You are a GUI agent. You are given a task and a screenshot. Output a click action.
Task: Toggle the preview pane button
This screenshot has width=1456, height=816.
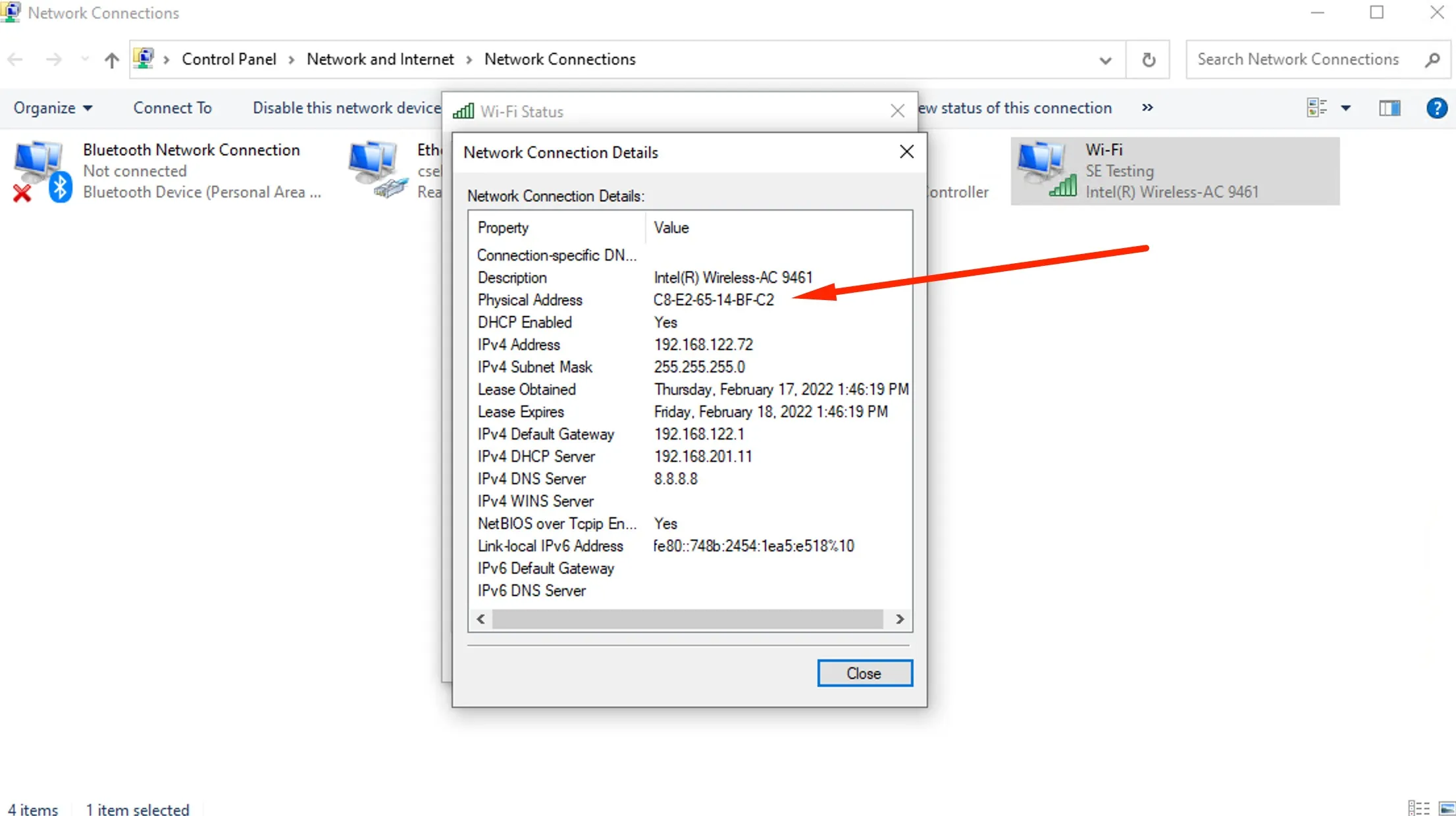pos(1390,108)
